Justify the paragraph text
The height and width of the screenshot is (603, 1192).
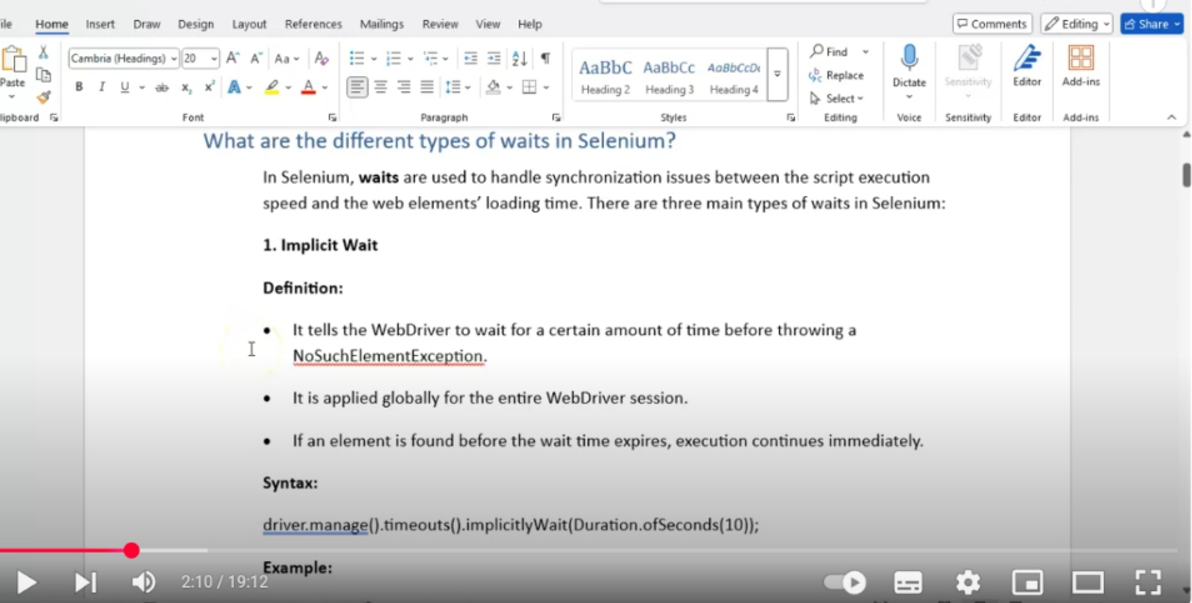(x=427, y=87)
